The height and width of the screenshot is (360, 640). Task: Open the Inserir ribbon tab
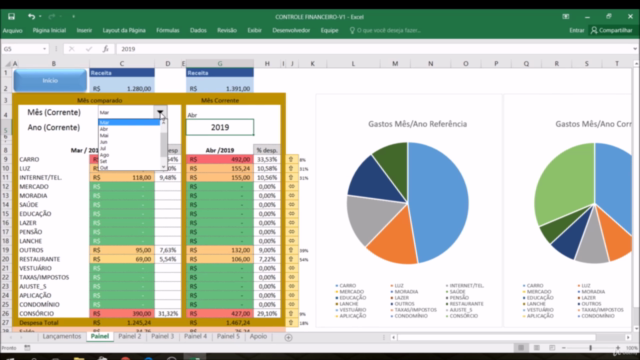[84, 30]
